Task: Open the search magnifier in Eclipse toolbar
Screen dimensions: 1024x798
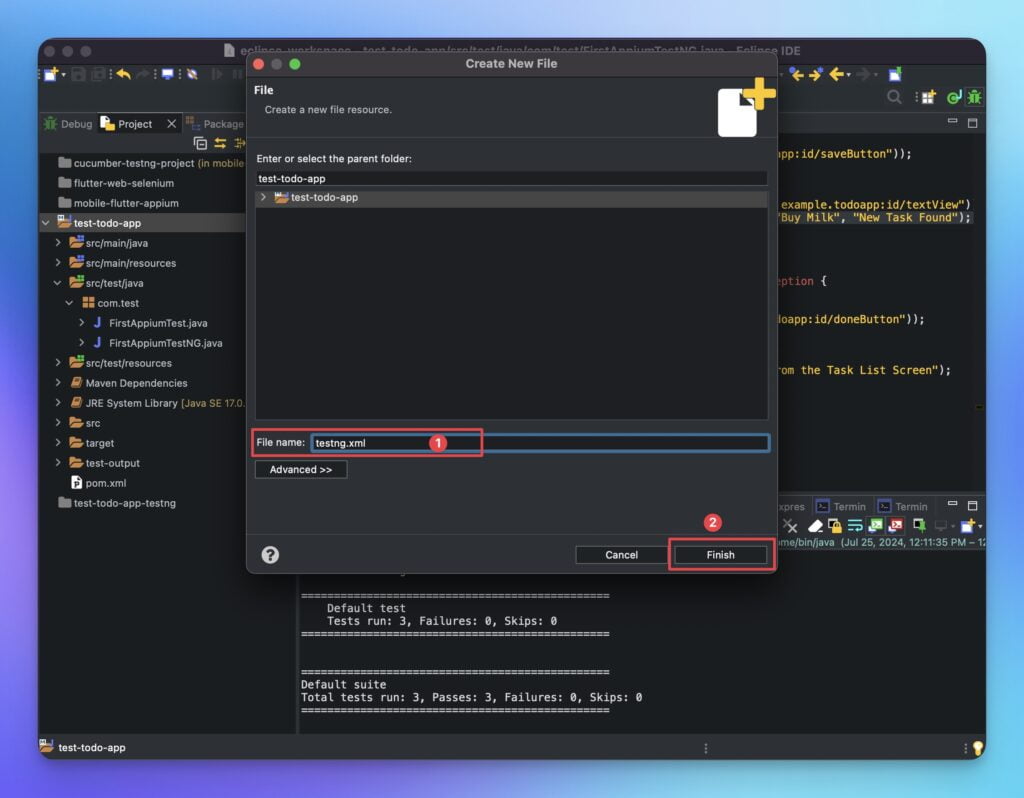Action: pos(894,97)
